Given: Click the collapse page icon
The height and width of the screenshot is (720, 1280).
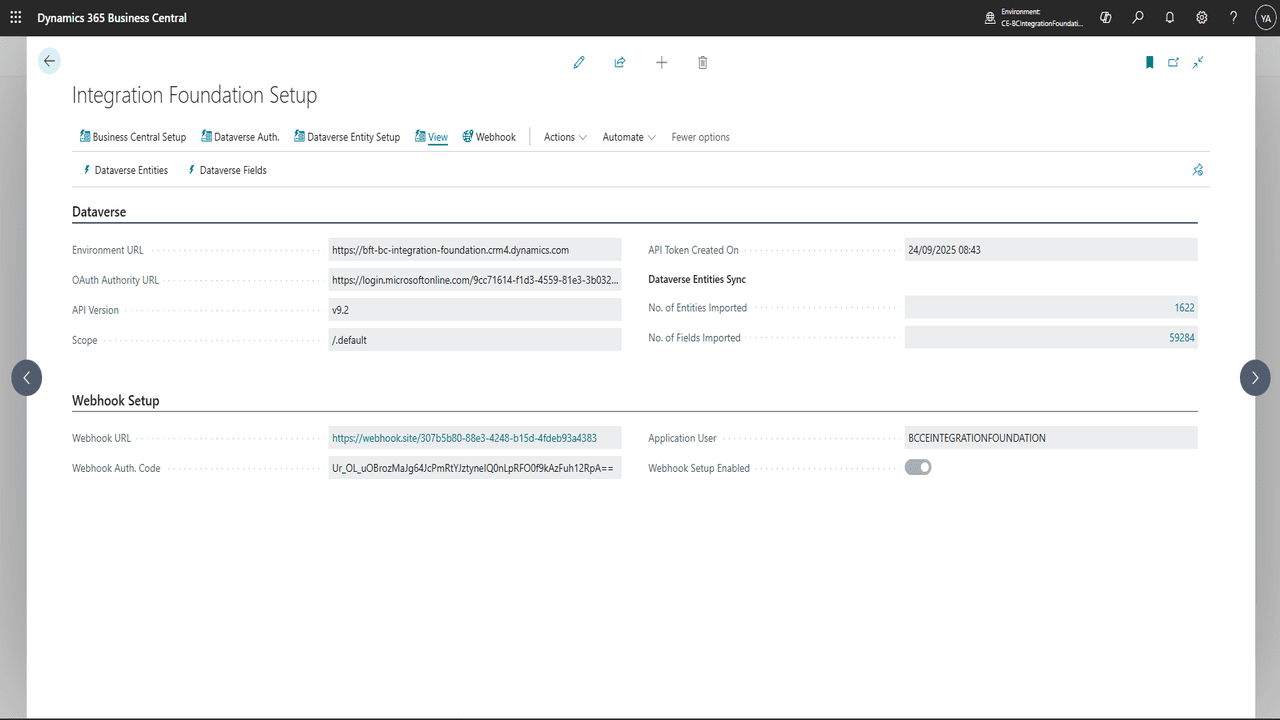Looking at the screenshot, I should (x=1198, y=62).
